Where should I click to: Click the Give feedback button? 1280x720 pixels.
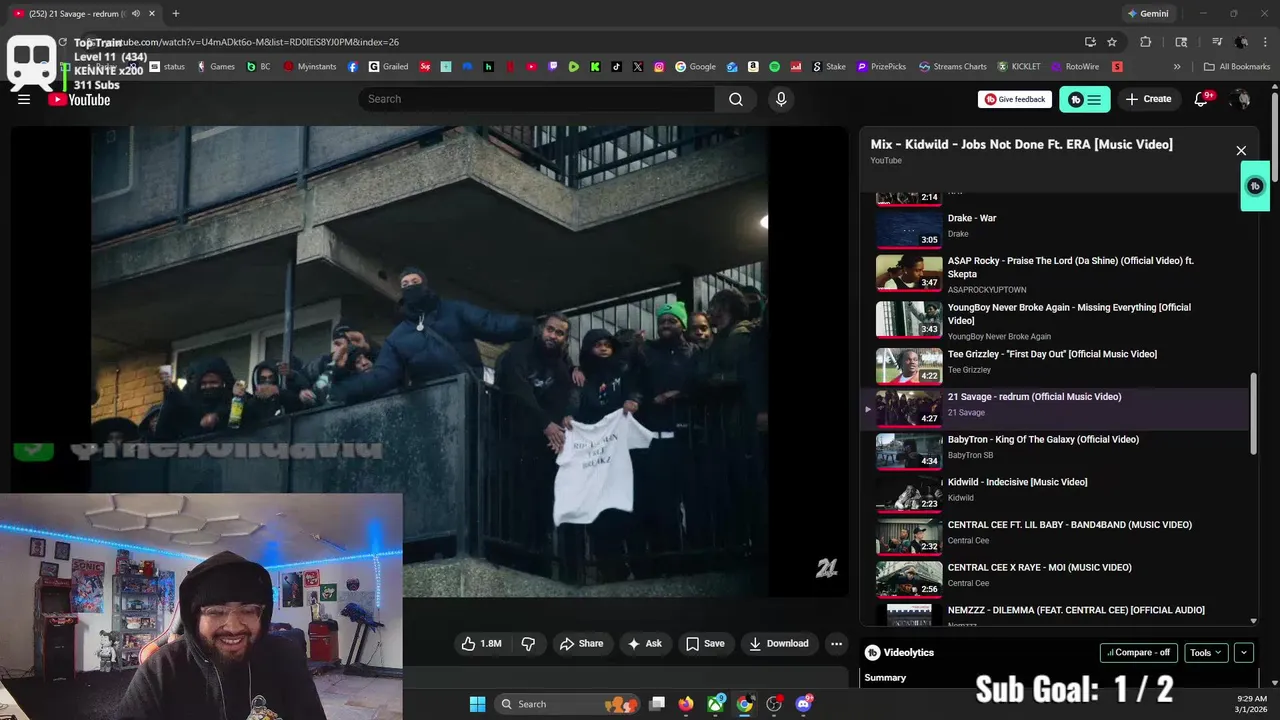click(x=1015, y=99)
